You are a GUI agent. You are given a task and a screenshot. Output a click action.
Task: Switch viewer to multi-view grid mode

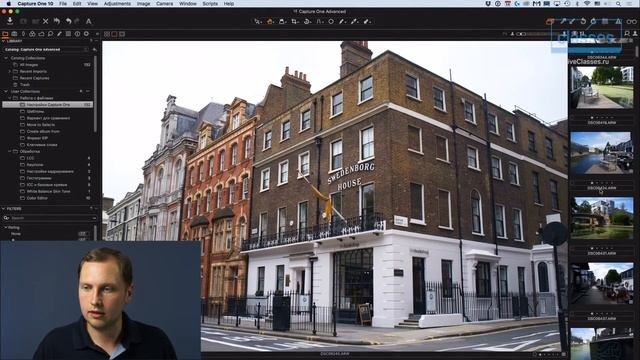107,34
